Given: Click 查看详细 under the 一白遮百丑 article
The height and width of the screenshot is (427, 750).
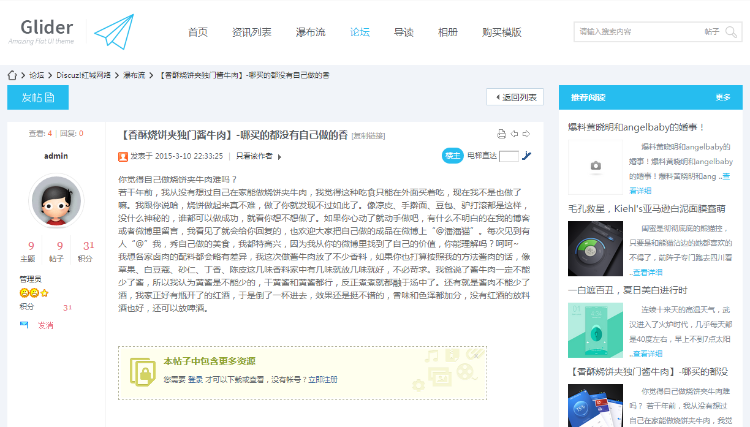Looking at the screenshot, I should [x=648, y=354].
